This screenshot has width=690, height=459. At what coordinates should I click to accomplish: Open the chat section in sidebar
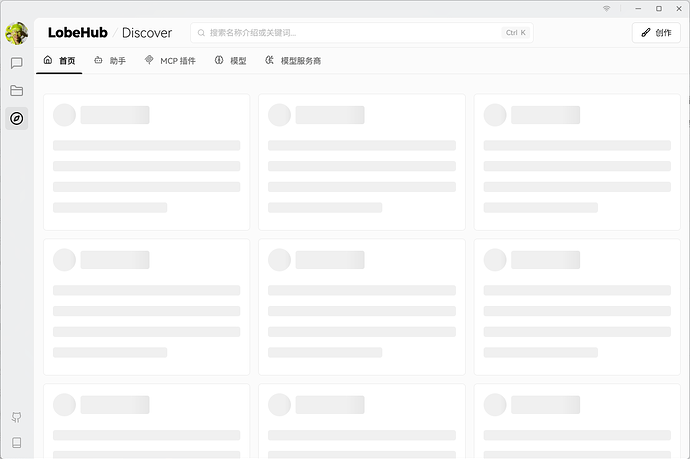coord(17,63)
